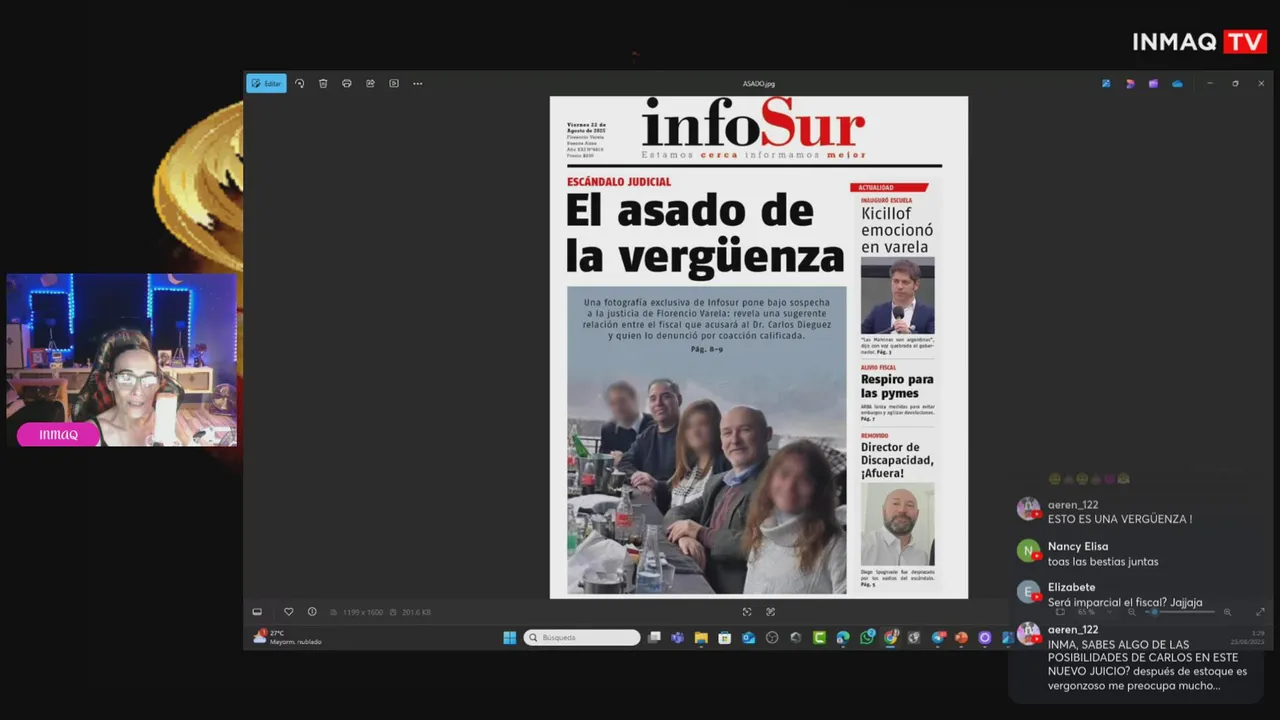Image resolution: width=1280 pixels, height=720 pixels.
Task: Open Microsoft Teams from taskbar
Action: pyautogui.click(x=677, y=638)
